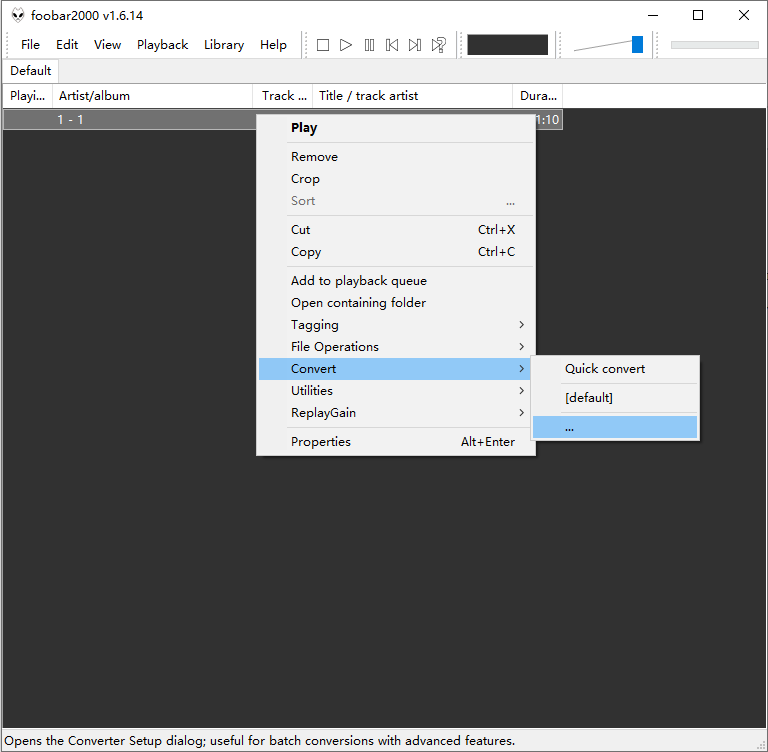
Task: Expand the ReplayGain submenu
Action: click(396, 413)
